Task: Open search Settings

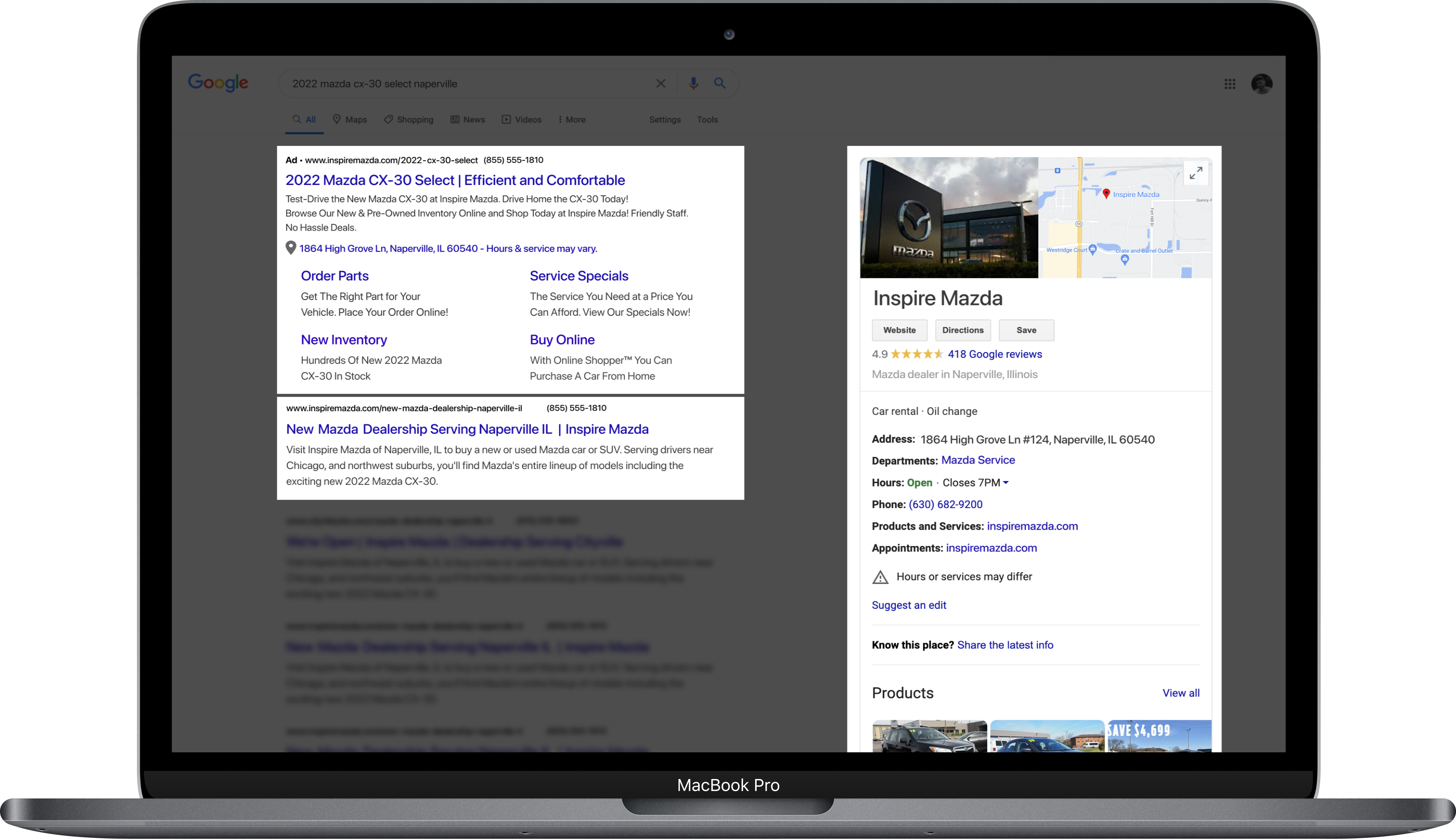Action: point(665,119)
